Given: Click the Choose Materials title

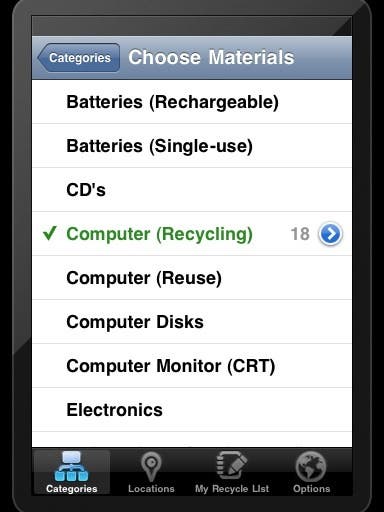Looking at the screenshot, I should tap(211, 57).
